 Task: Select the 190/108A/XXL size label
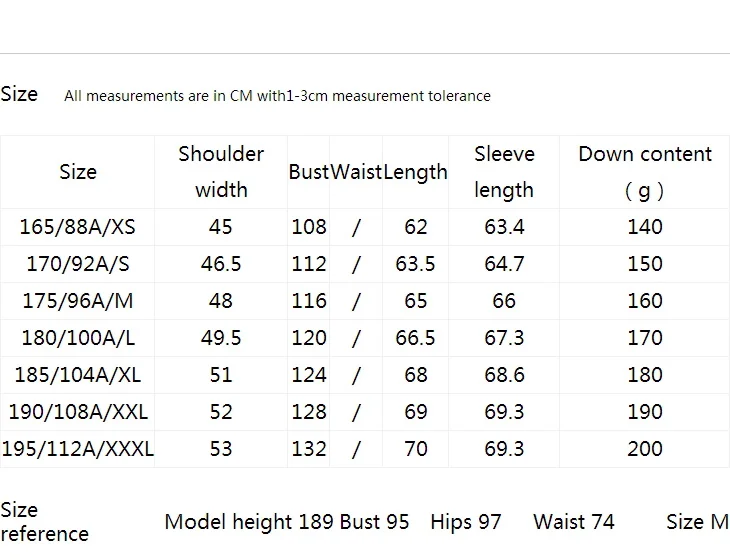(x=78, y=412)
